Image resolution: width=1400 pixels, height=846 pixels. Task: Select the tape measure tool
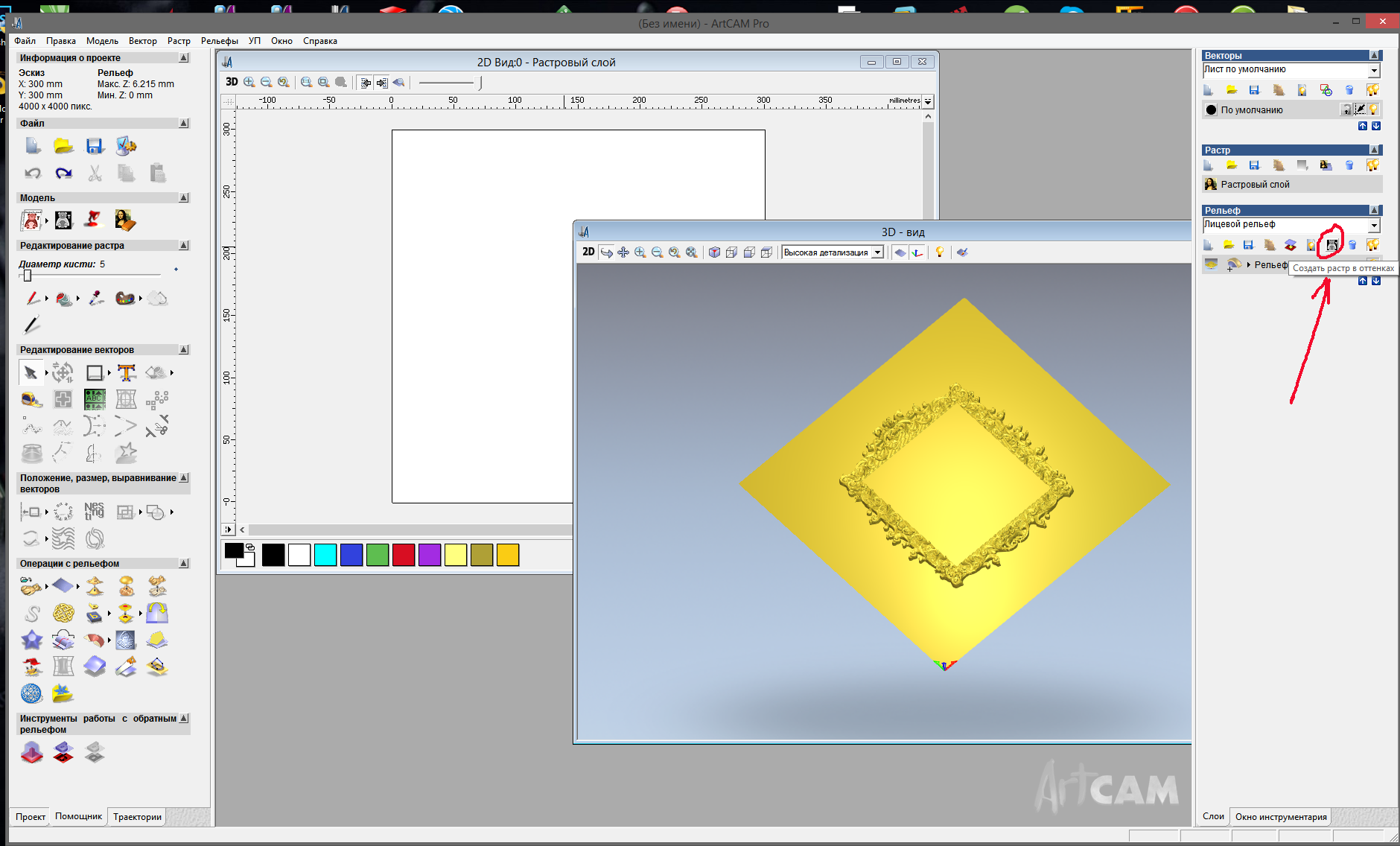[31, 400]
